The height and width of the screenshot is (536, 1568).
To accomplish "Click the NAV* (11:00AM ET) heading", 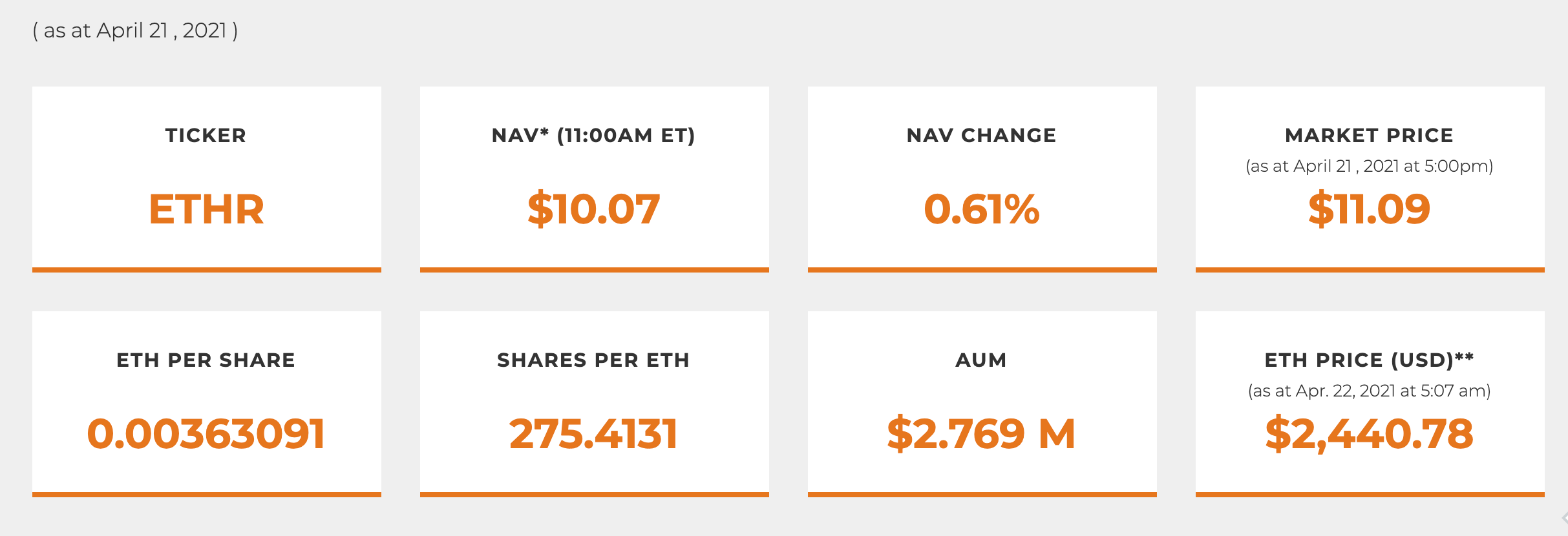I will click(x=593, y=136).
